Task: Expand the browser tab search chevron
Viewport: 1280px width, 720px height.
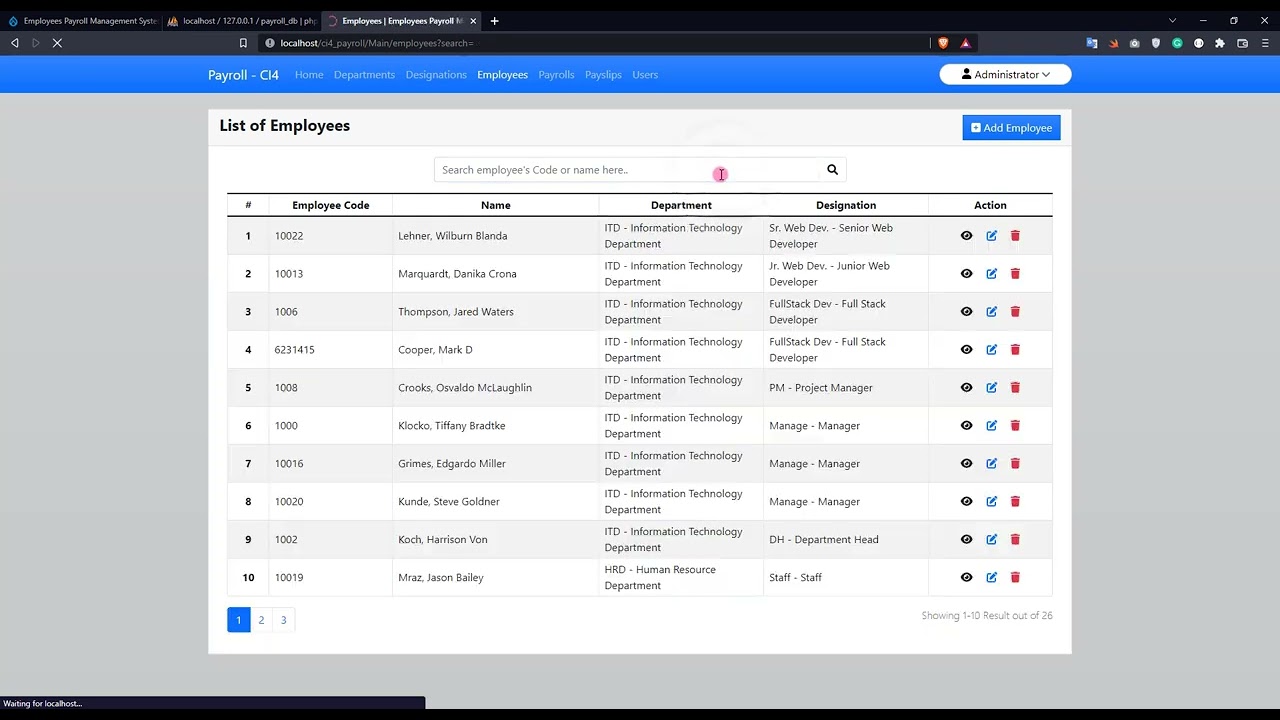Action: coord(1173,20)
